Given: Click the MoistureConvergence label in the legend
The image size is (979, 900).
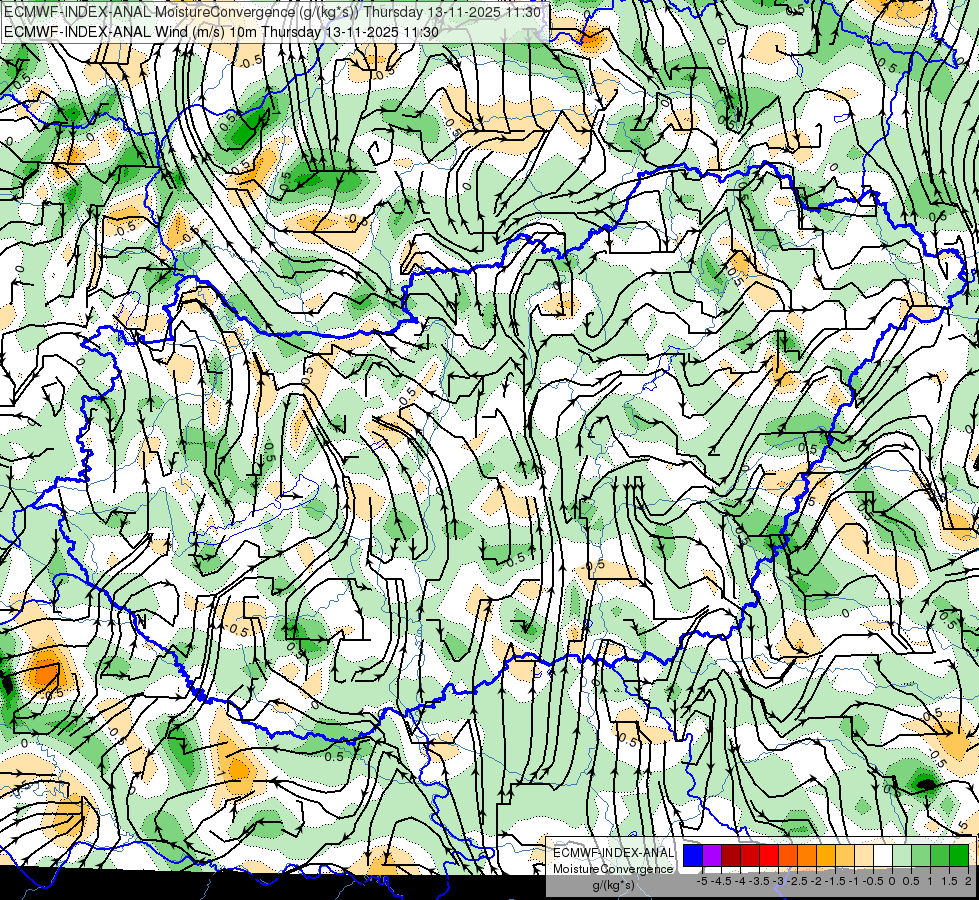Looking at the screenshot, I should [613, 869].
